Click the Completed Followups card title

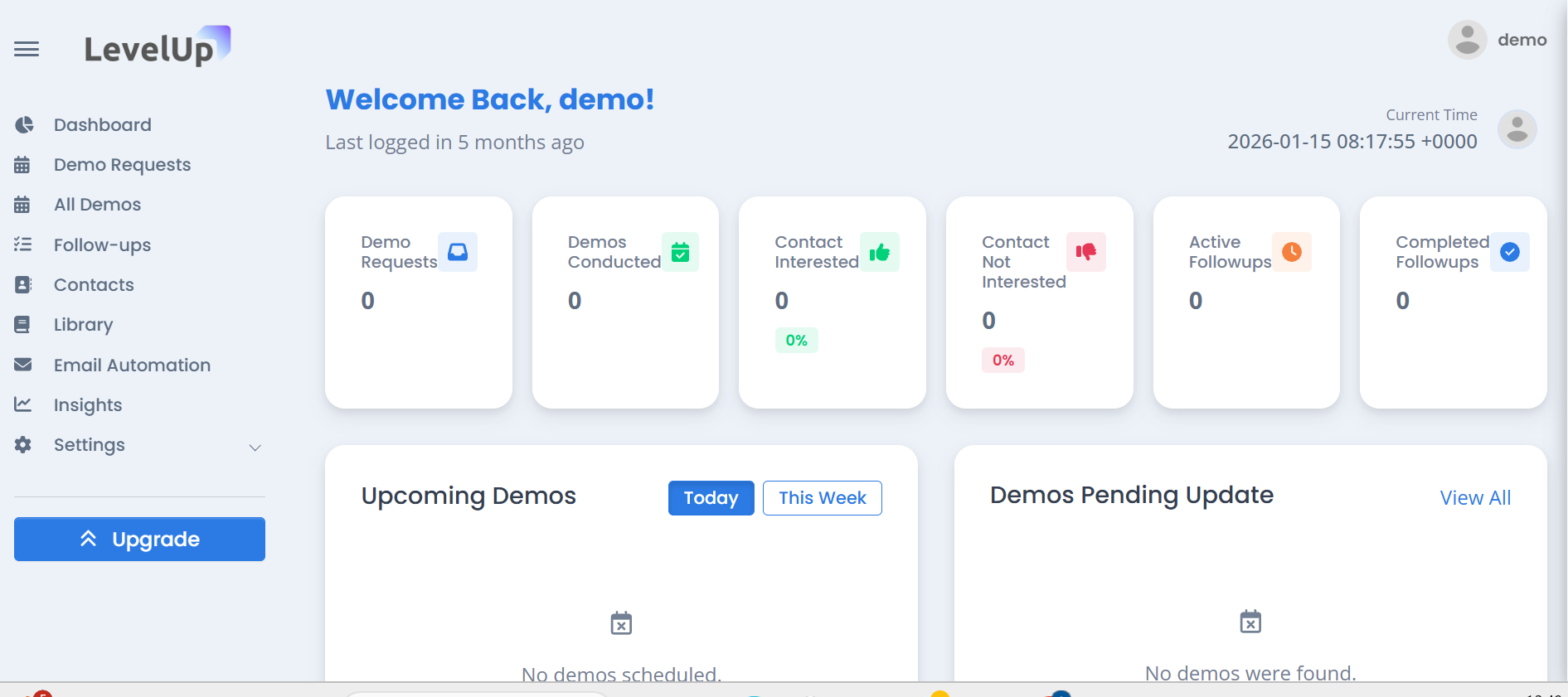[x=1442, y=252]
